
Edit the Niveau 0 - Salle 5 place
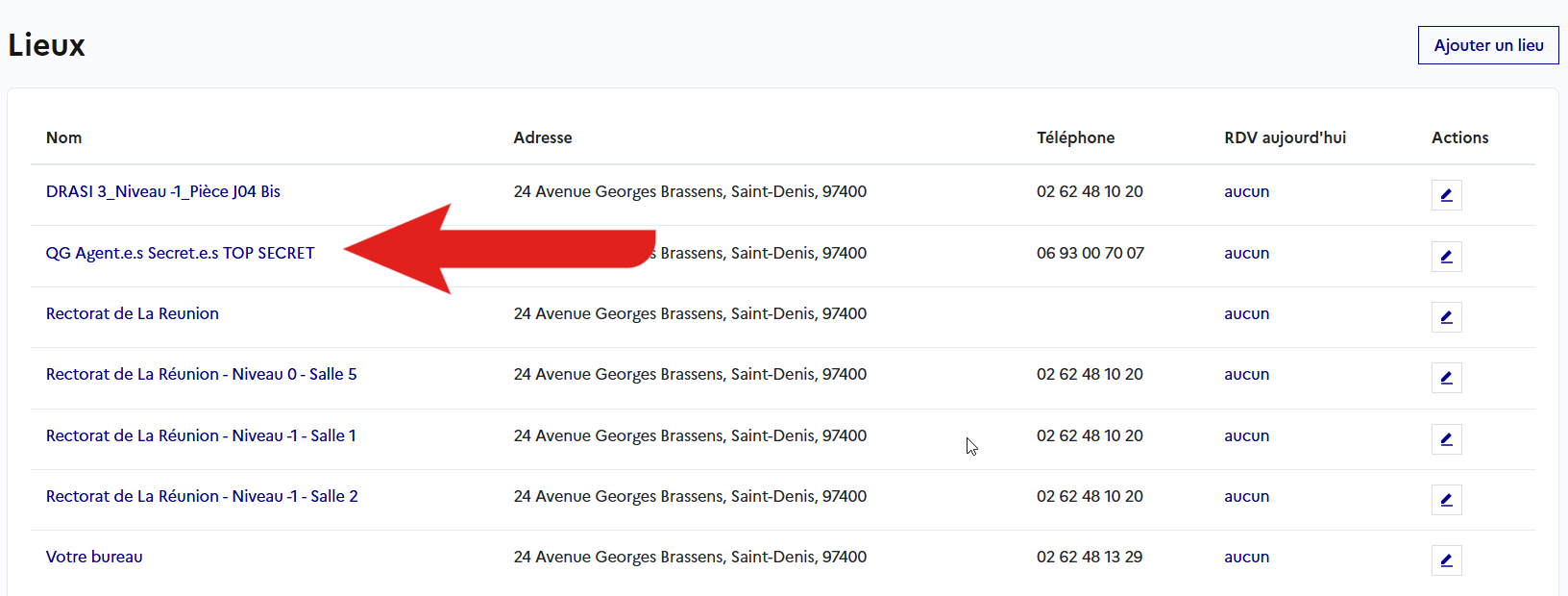[1446, 378]
